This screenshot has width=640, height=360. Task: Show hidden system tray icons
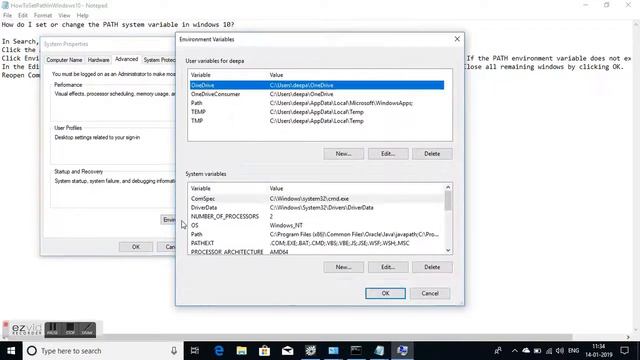click(515, 351)
